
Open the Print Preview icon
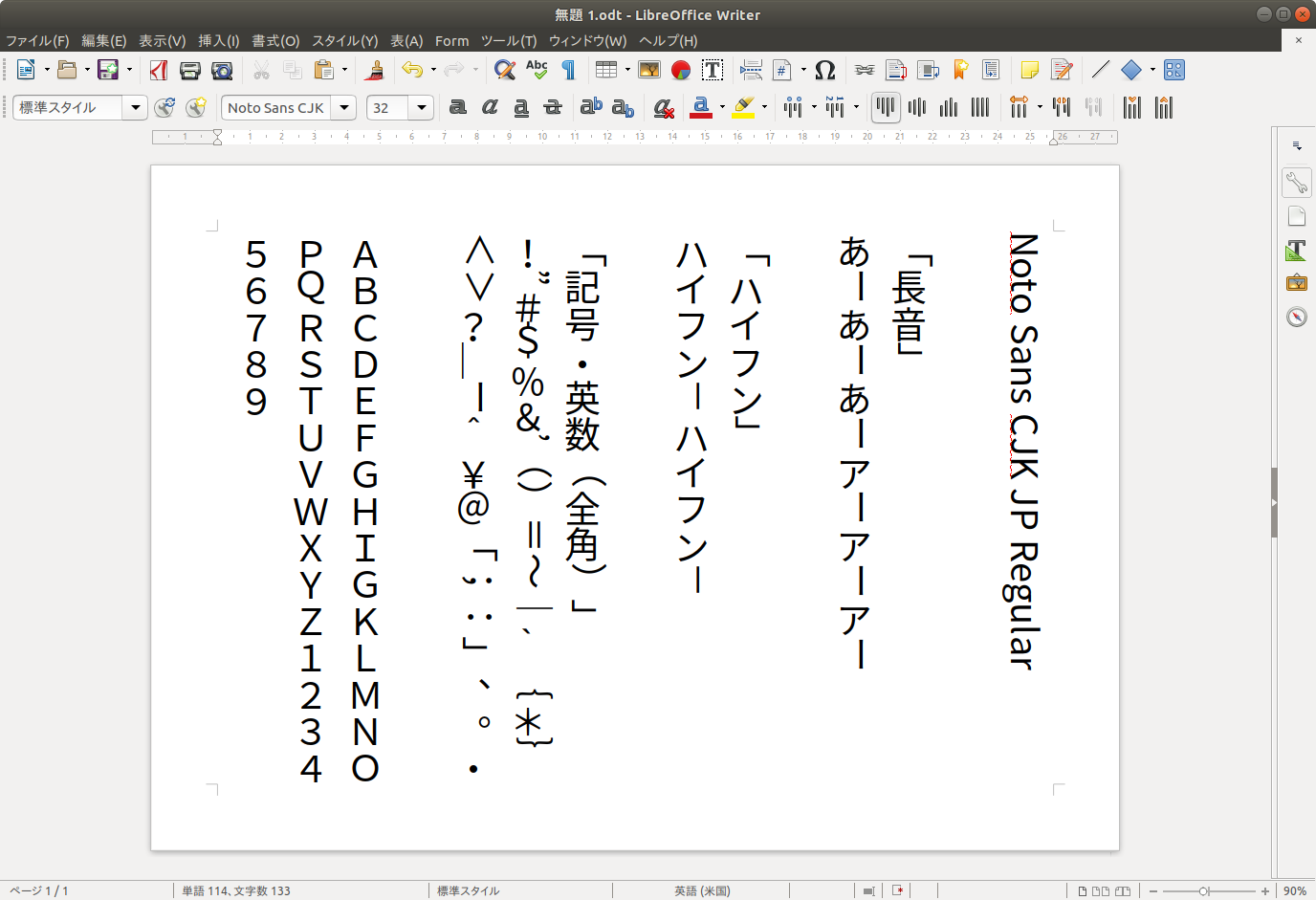coord(222,70)
